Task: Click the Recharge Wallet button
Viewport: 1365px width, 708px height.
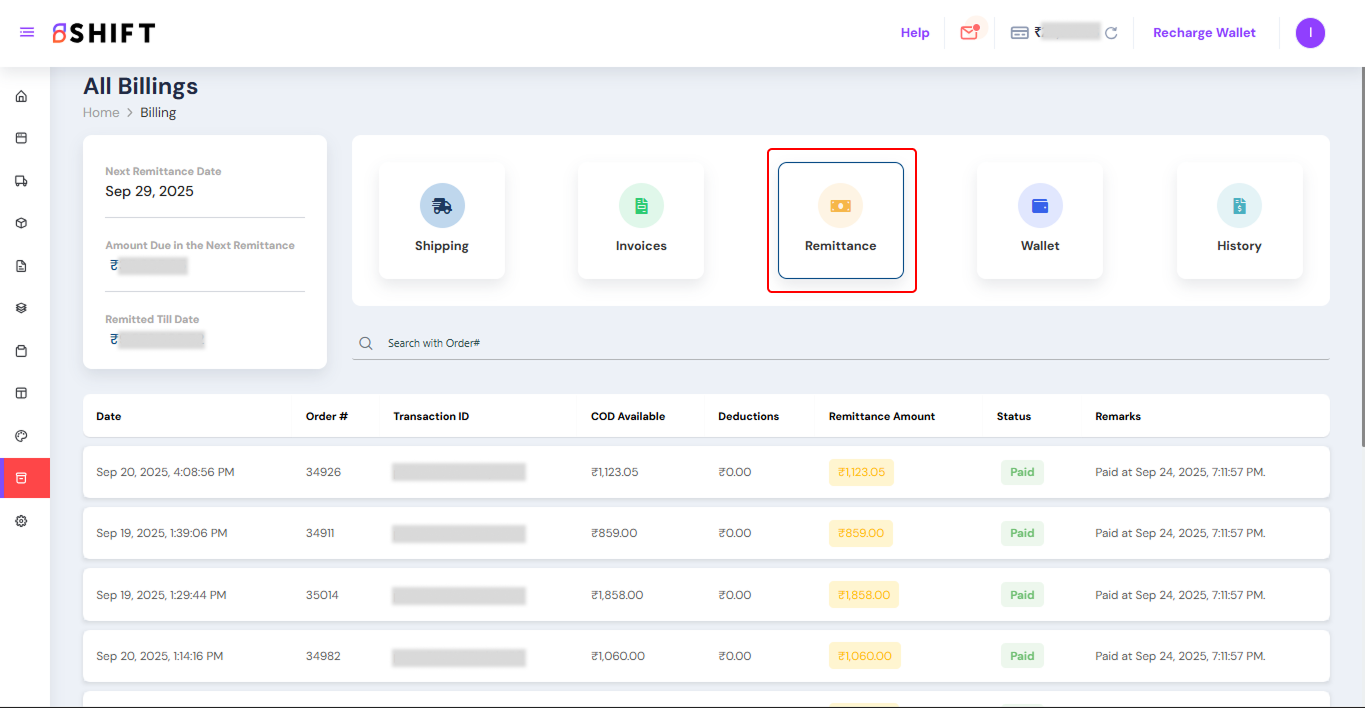Action: [x=1204, y=33]
